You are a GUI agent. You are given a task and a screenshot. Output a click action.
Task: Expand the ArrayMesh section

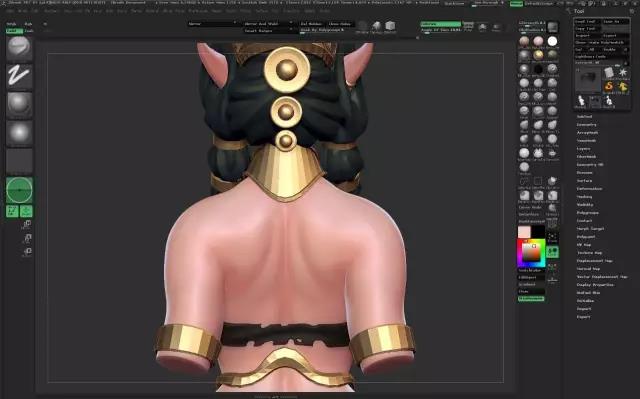click(x=587, y=133)
